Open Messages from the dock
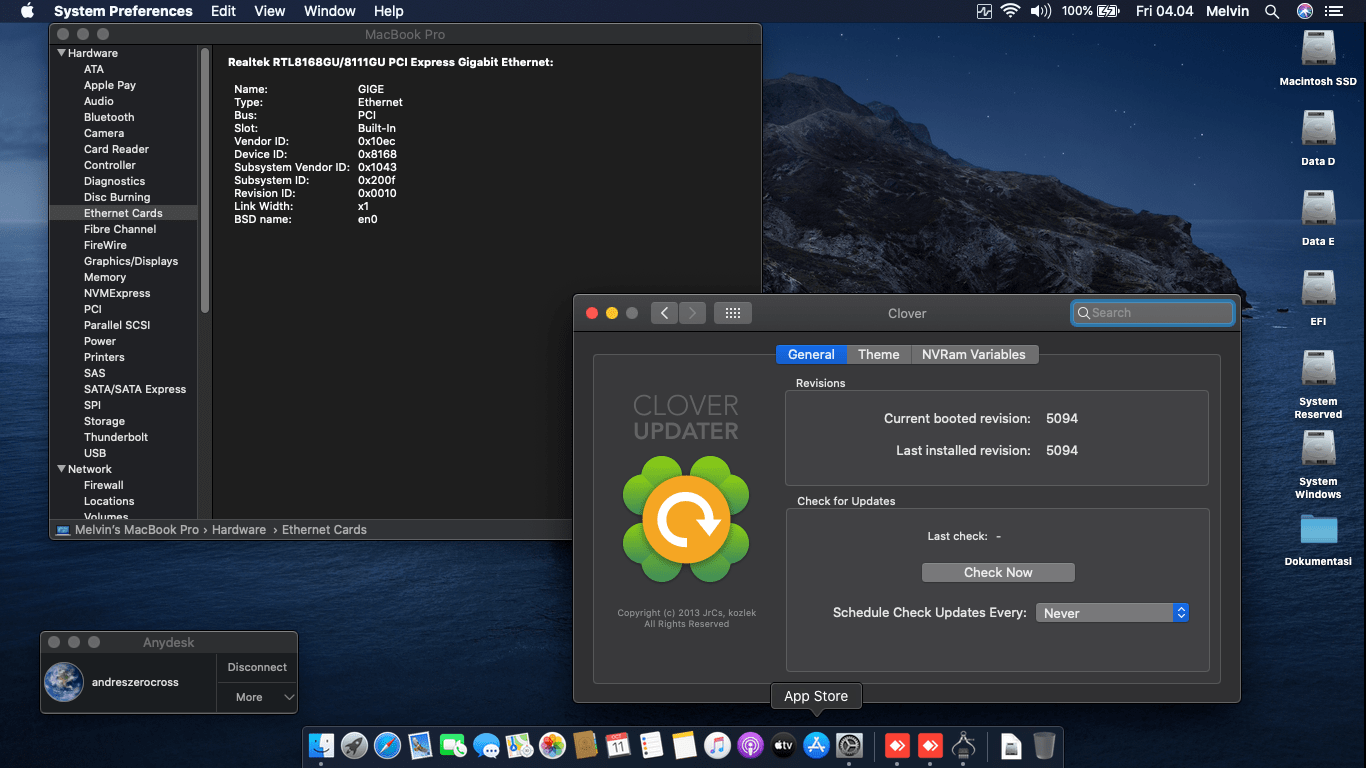Screen dimensions: 1366x768 [486, 745]
